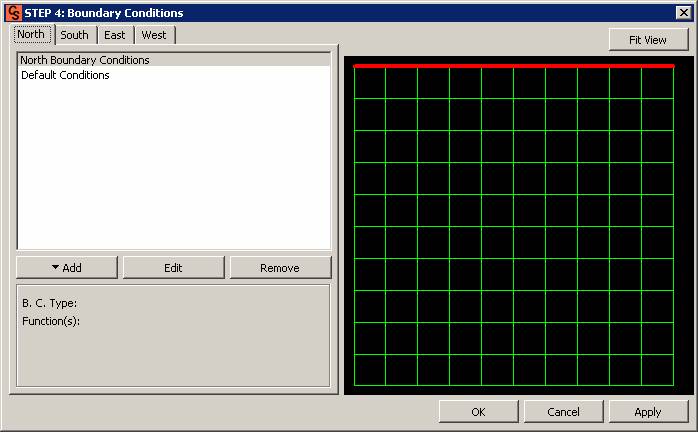This screenshot has width=698, height=432.
Task: Click the Apply button
Action: tap(648, 412)
